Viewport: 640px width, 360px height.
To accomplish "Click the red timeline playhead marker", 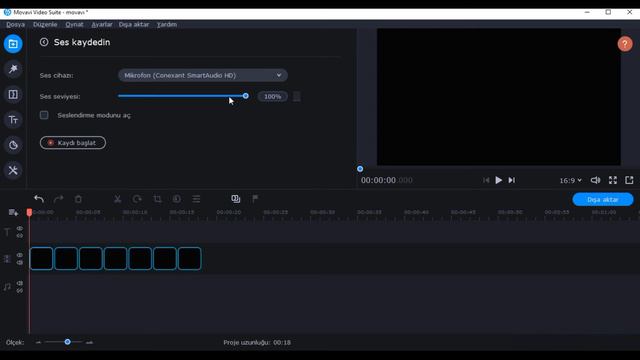I will pos(29,212).
